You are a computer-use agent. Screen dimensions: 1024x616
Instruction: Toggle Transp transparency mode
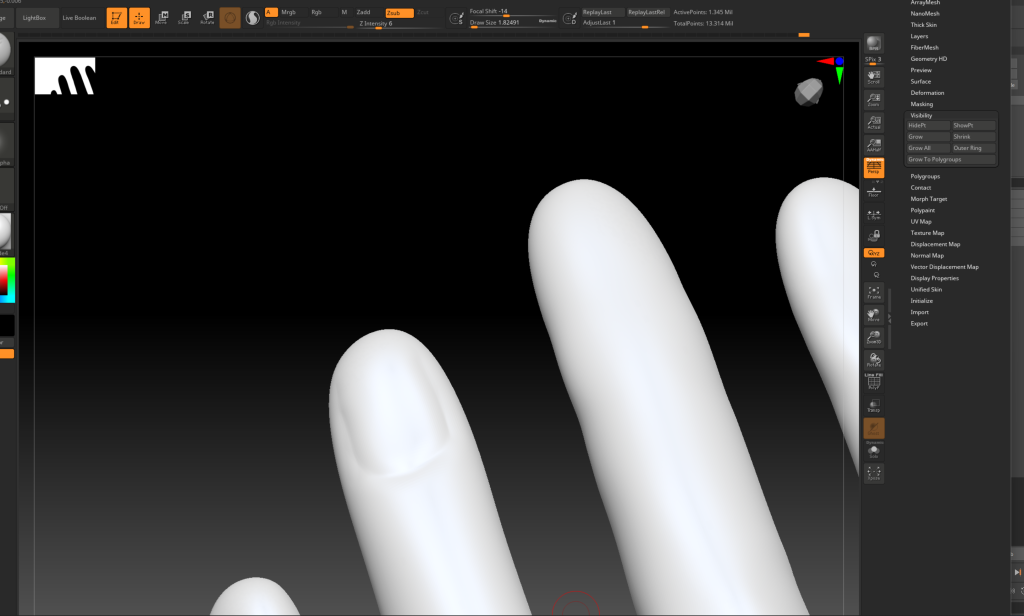tap(874, 406)
